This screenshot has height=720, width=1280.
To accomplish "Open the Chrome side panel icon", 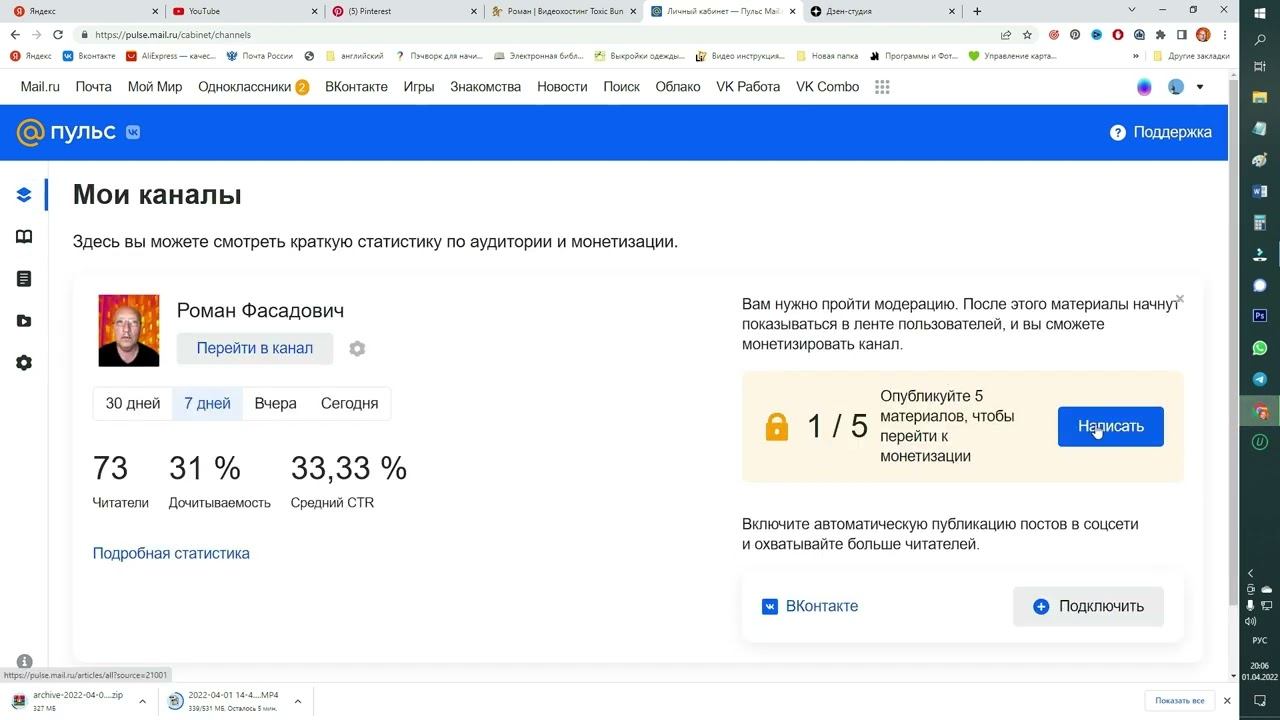I will [x=1181, y=35].
